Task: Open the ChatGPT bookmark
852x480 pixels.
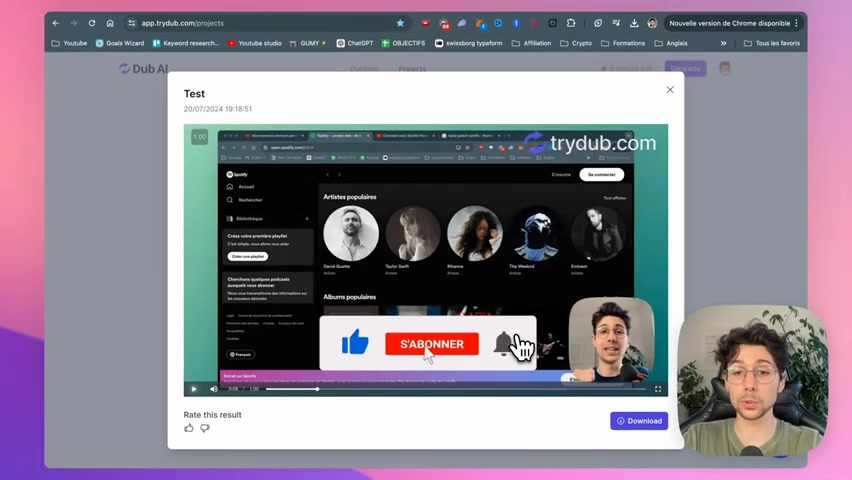Action: point(355,43)
